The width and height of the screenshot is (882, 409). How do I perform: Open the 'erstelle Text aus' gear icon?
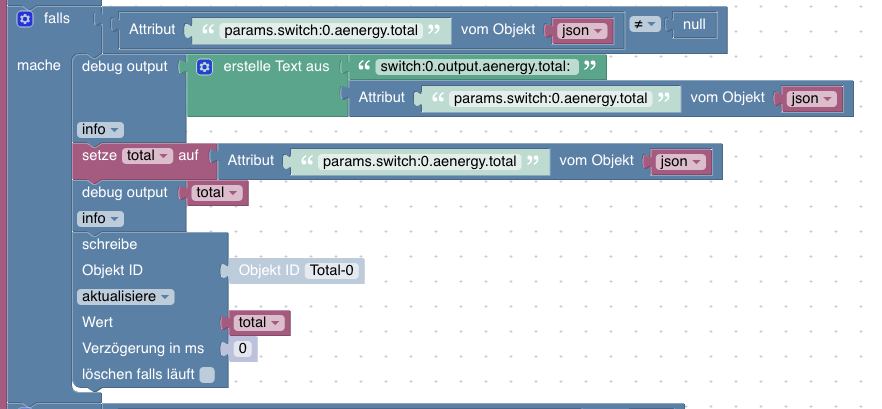[204, 67]
